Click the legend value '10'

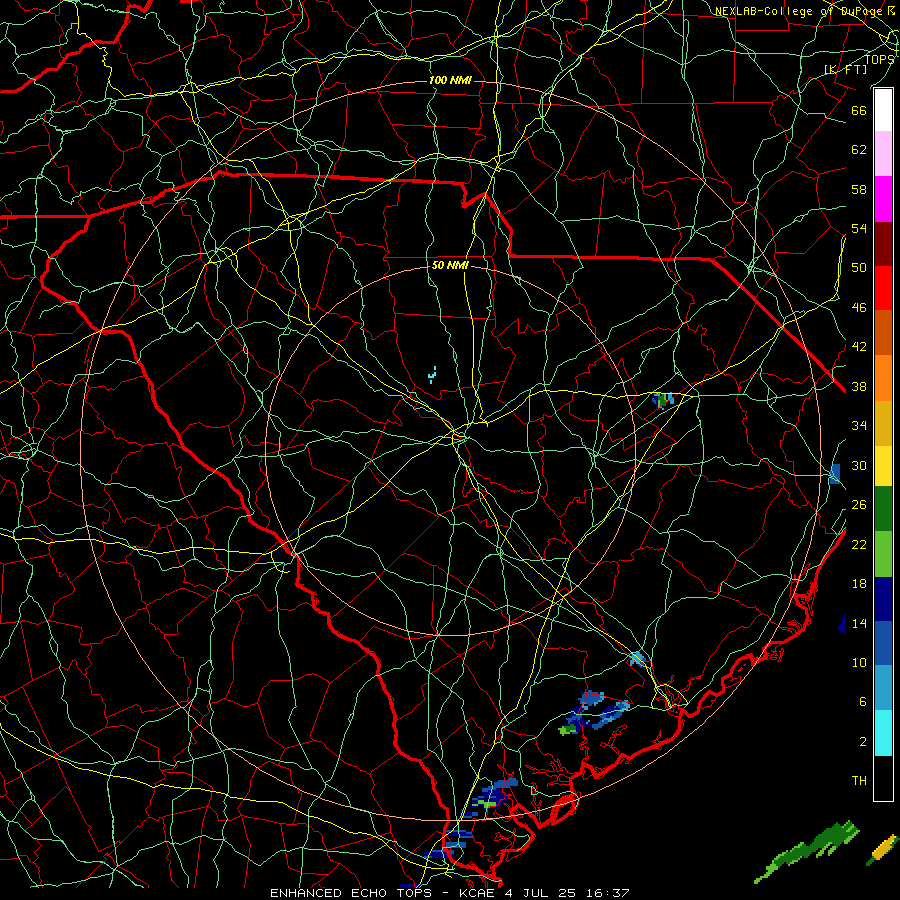click(859, 662)
